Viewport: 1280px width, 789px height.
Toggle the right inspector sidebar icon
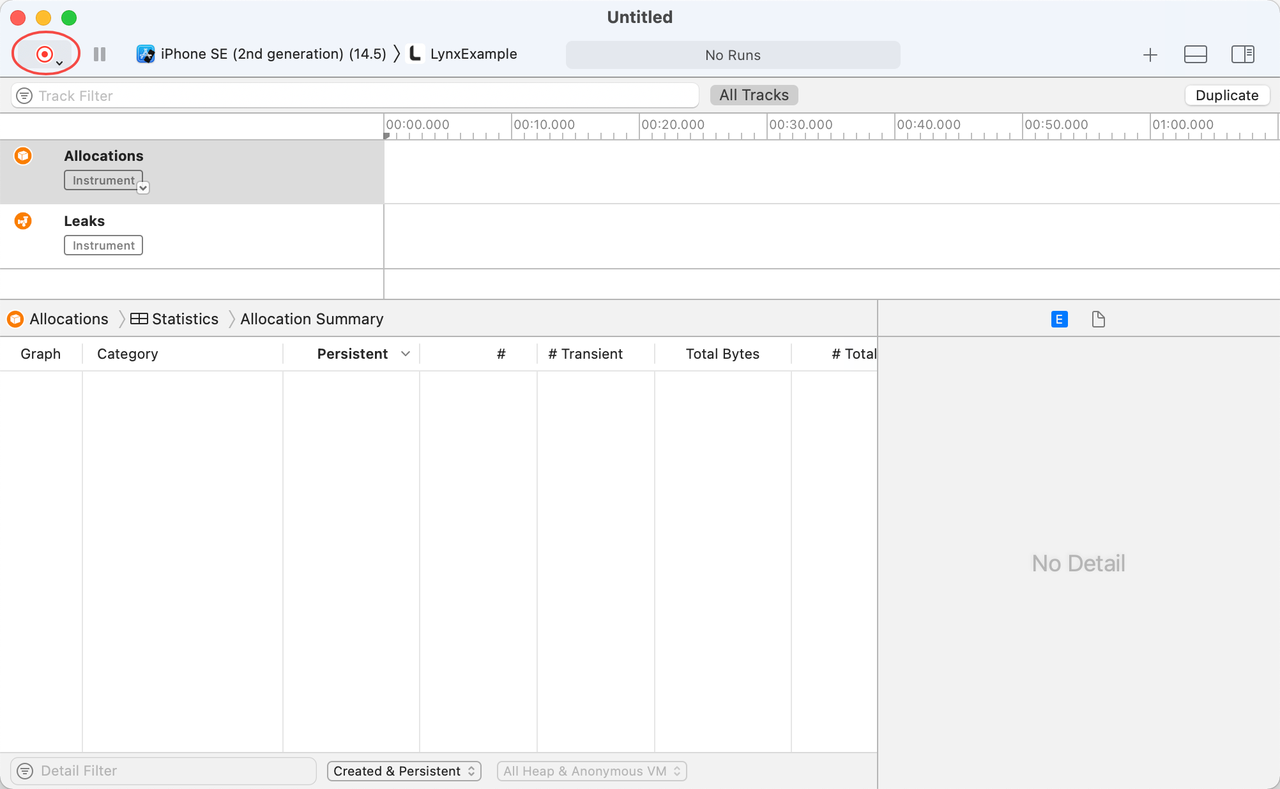[1242, 55]
